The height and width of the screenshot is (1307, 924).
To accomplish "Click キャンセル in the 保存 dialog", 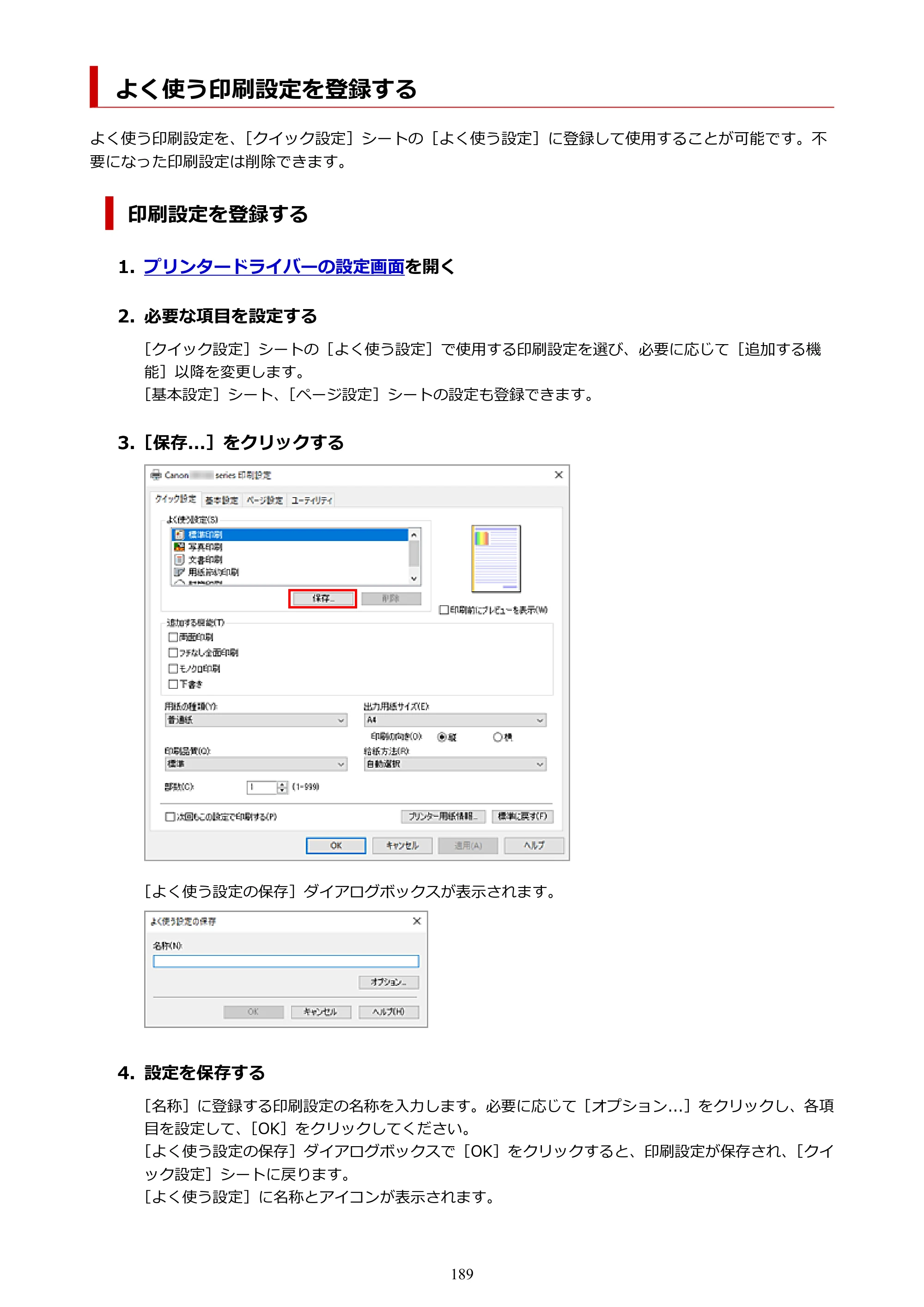I will click(321, 1012).
